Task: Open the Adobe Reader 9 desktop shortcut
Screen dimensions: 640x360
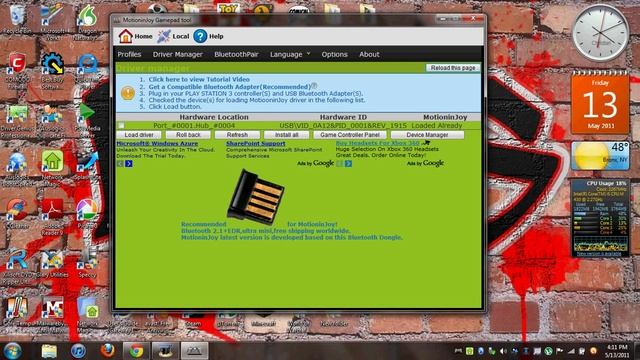Action: coord(52,216)
